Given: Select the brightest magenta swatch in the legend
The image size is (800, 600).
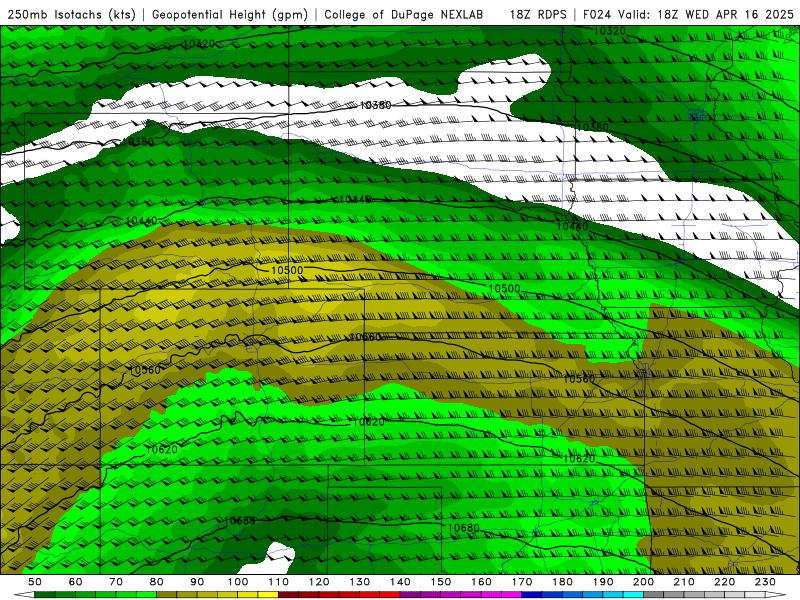Looking at the screenshot, I should (511, 594).
